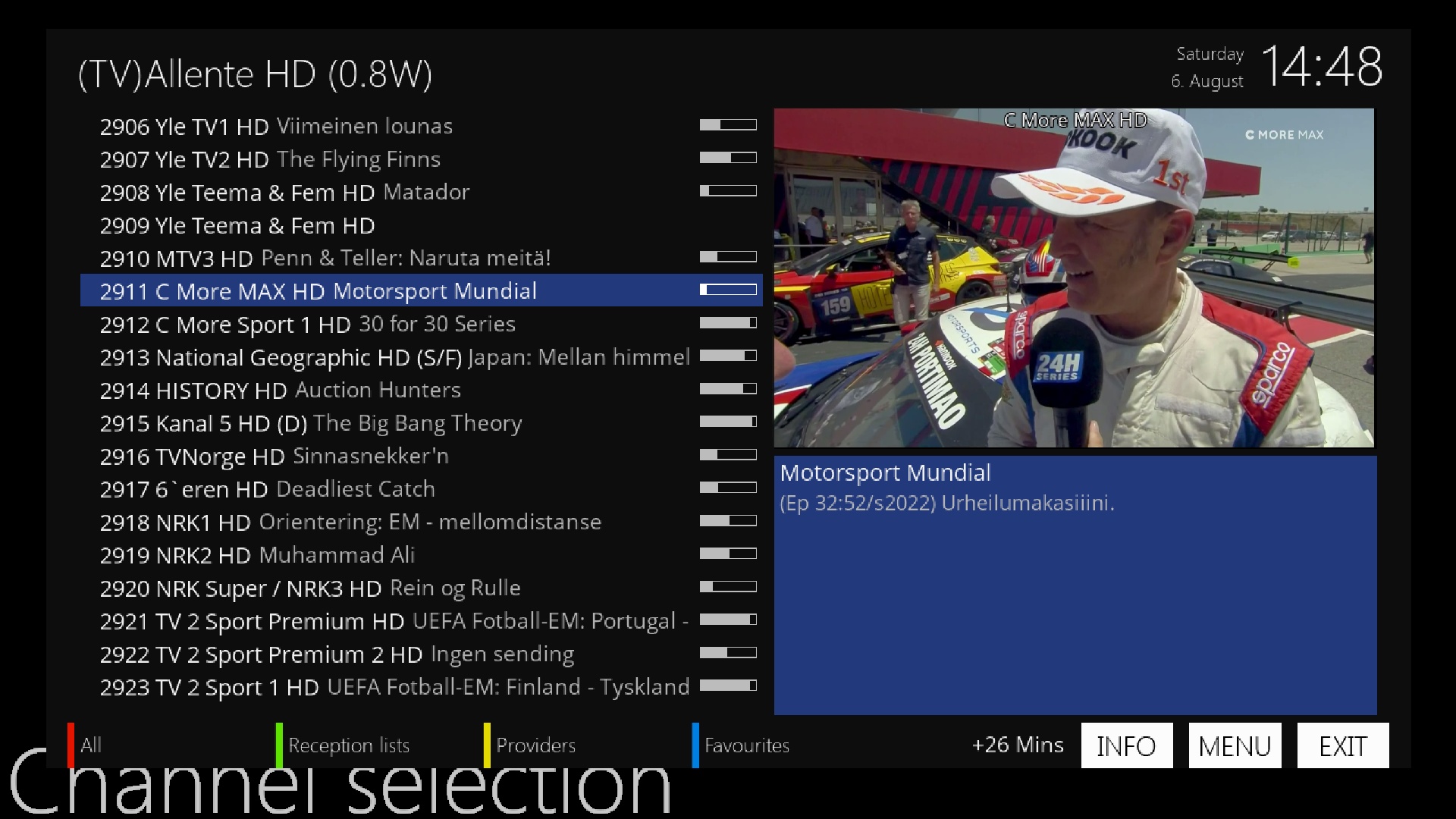
Task: Click progress bar for Yle TV1 HD
Action: [728, 124]
